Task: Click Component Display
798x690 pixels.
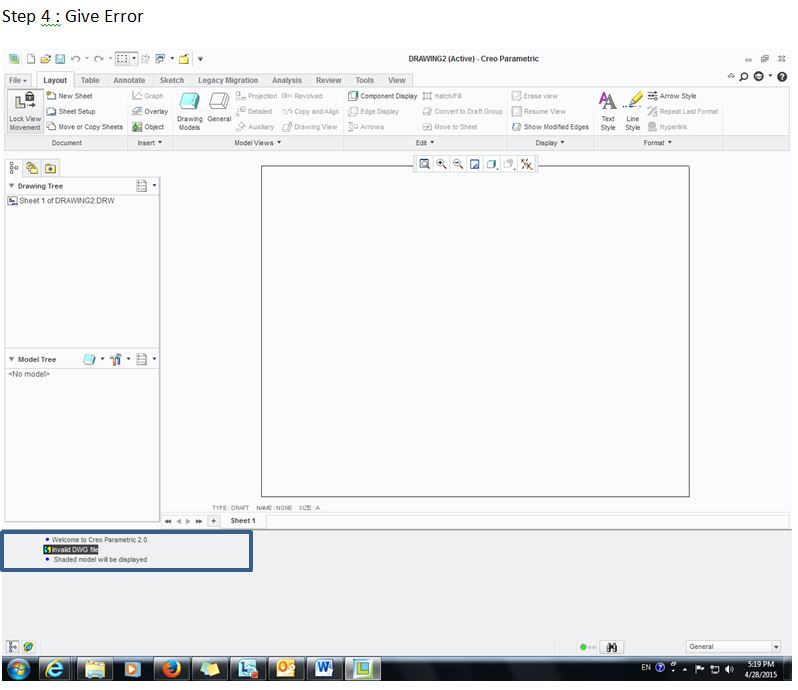Action: (382, 96)
